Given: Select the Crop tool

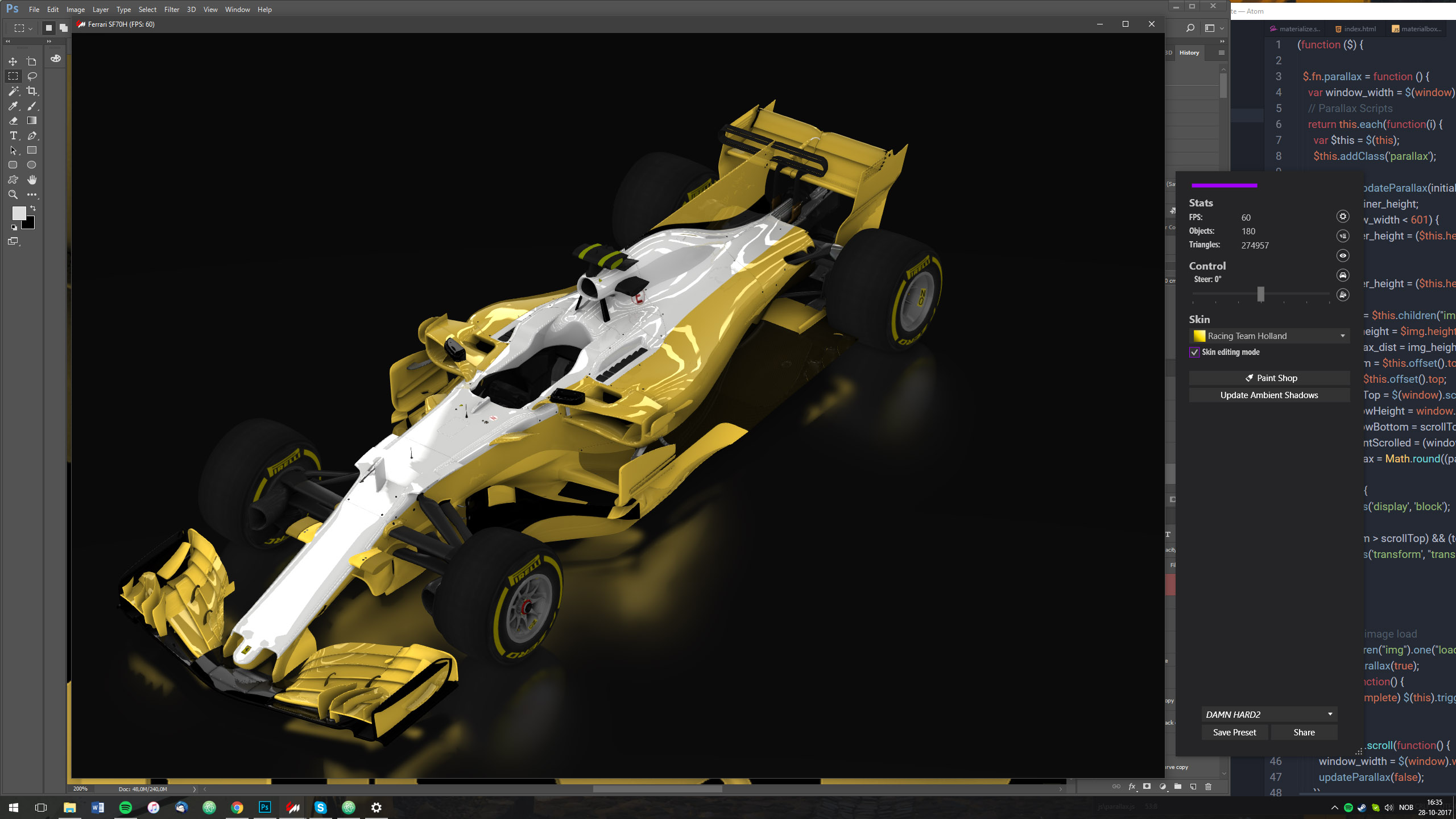Looking at the screenshot, I should pos(32,91).
